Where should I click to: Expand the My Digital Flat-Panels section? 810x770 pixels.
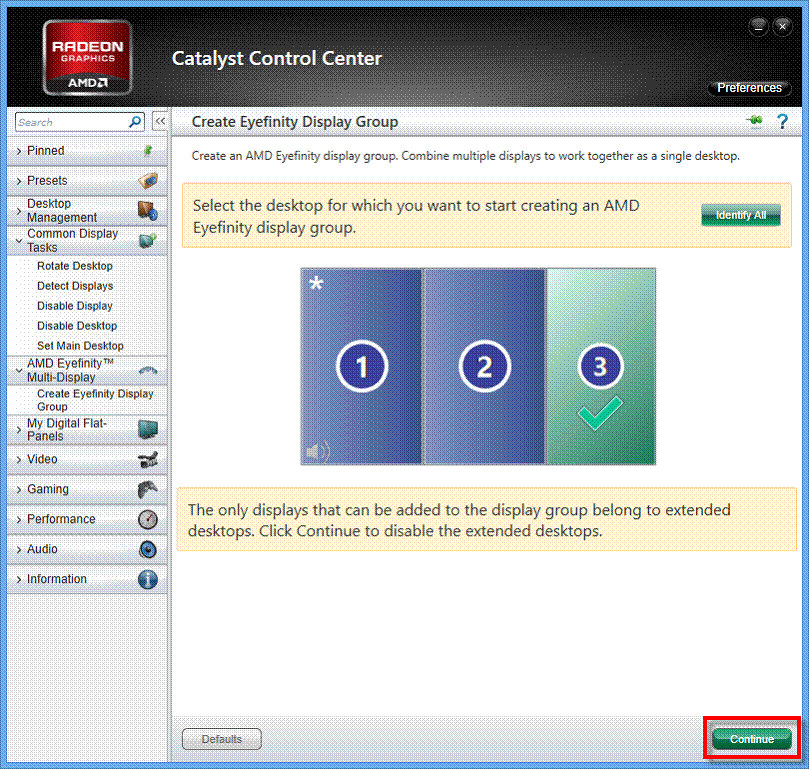(x=19, y=430)
